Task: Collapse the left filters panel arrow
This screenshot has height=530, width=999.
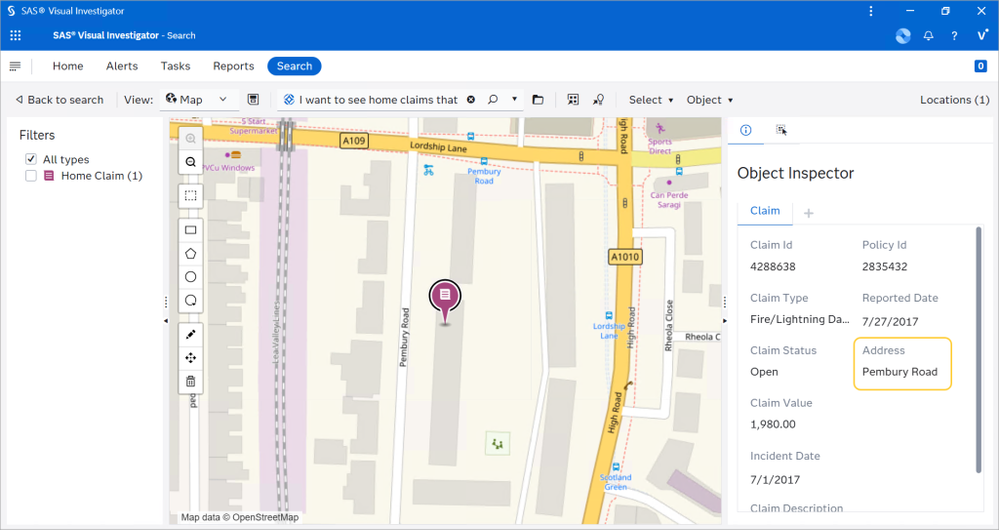Action: [166, 320]
